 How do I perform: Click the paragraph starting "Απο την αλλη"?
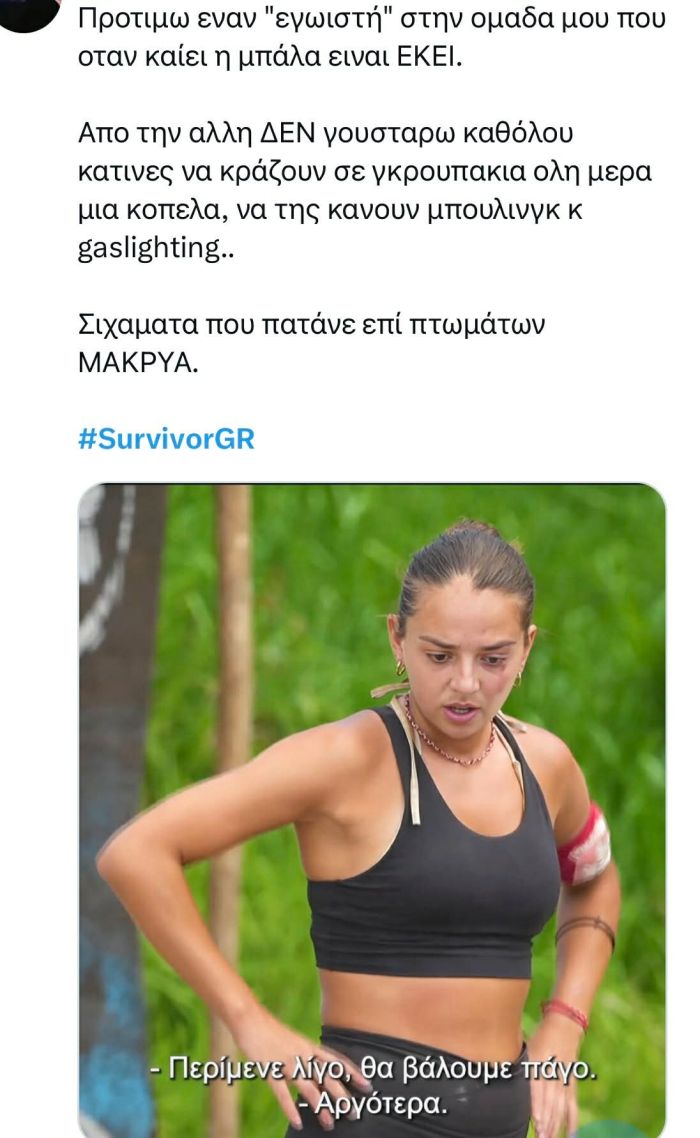pos(365,191)
